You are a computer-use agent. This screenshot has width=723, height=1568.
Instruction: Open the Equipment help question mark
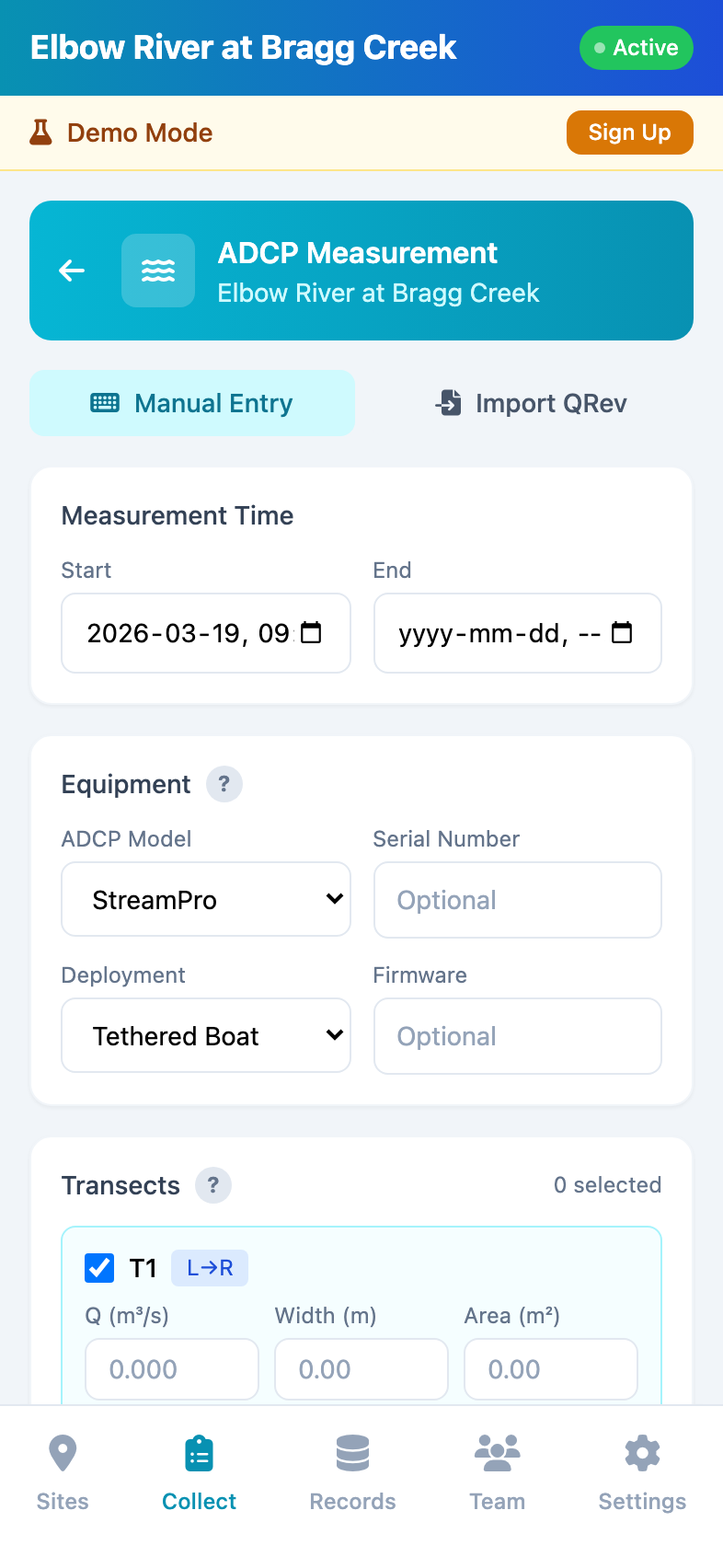[x=224, y=784]
